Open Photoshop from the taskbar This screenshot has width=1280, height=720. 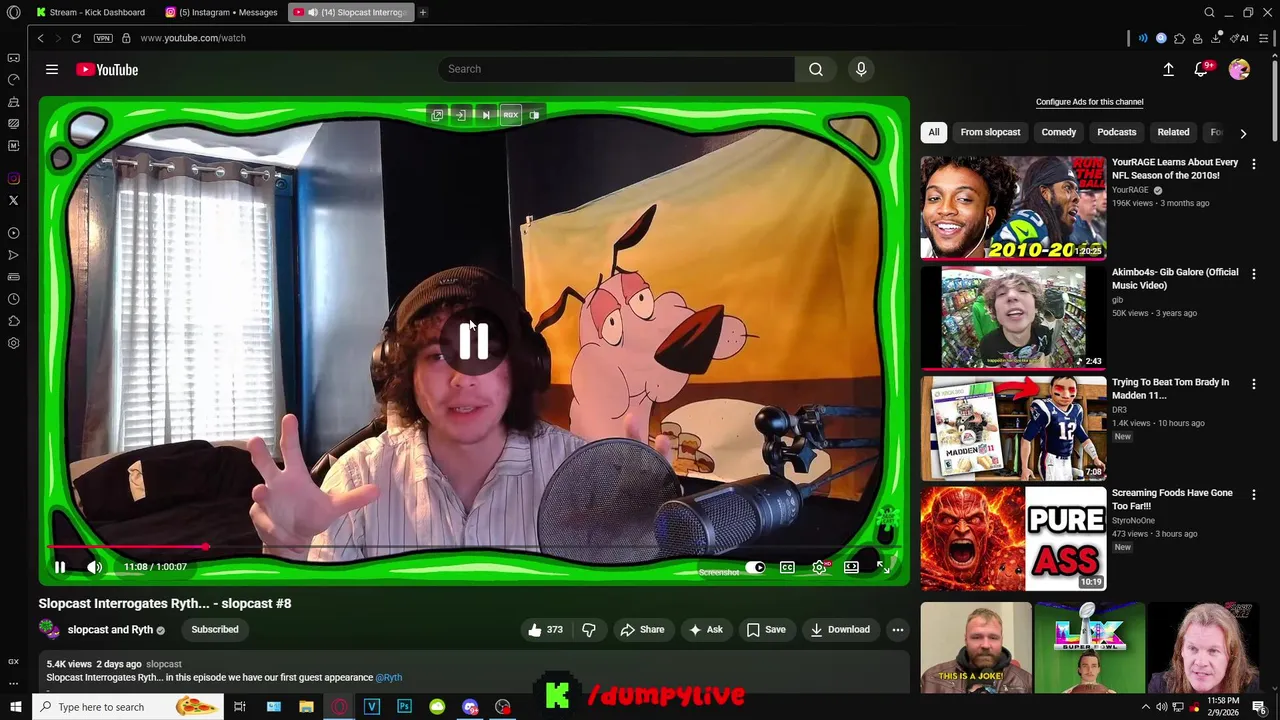404,707
